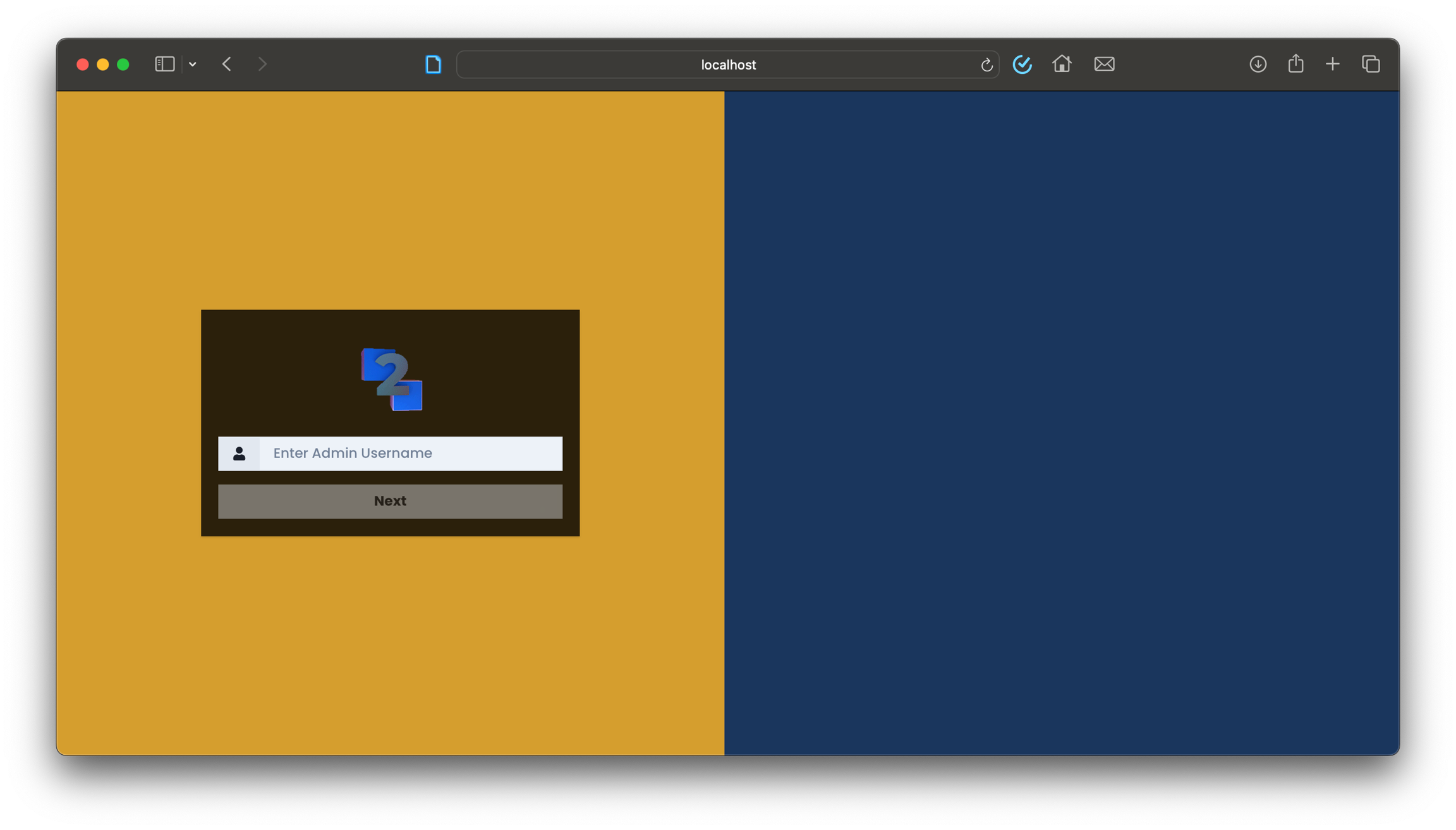Click the localhost address bar
The image size is (1456, 830).
tap(727, 64)
